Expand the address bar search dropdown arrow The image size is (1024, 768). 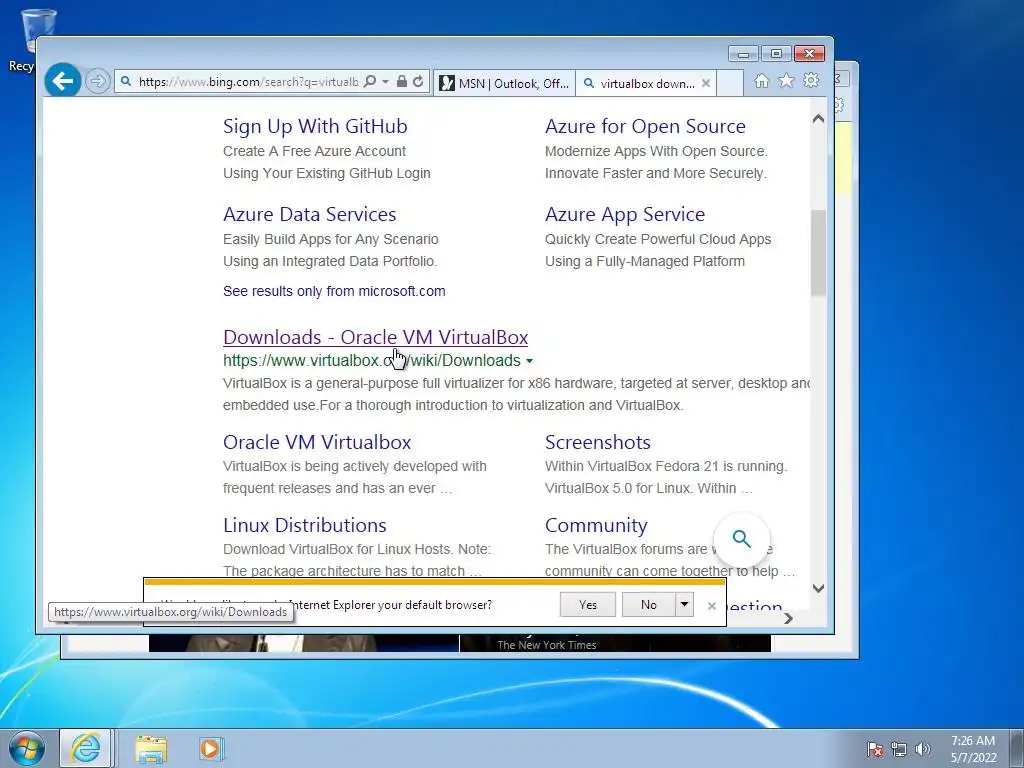[x=386, y=82]
